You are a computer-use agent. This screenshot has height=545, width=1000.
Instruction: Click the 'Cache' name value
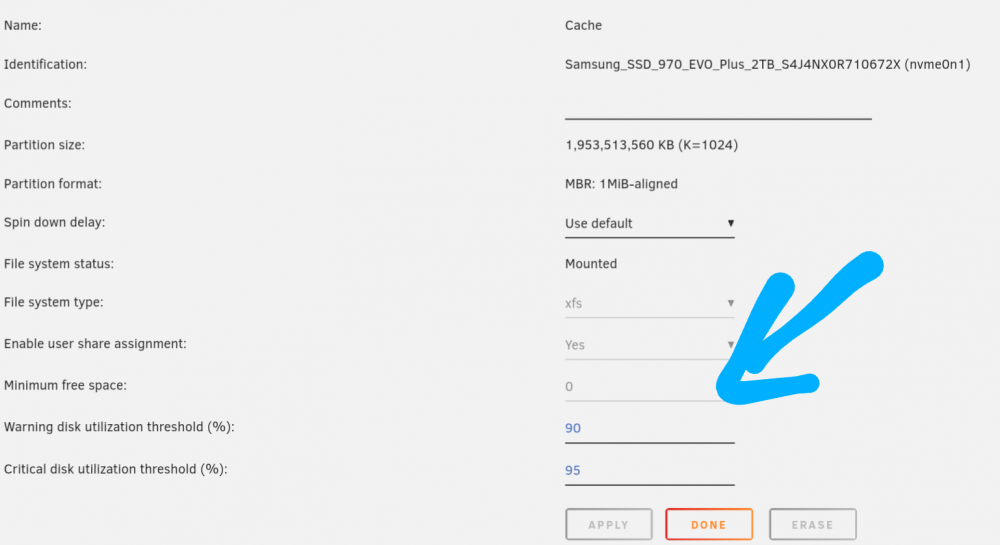[583, 25]
